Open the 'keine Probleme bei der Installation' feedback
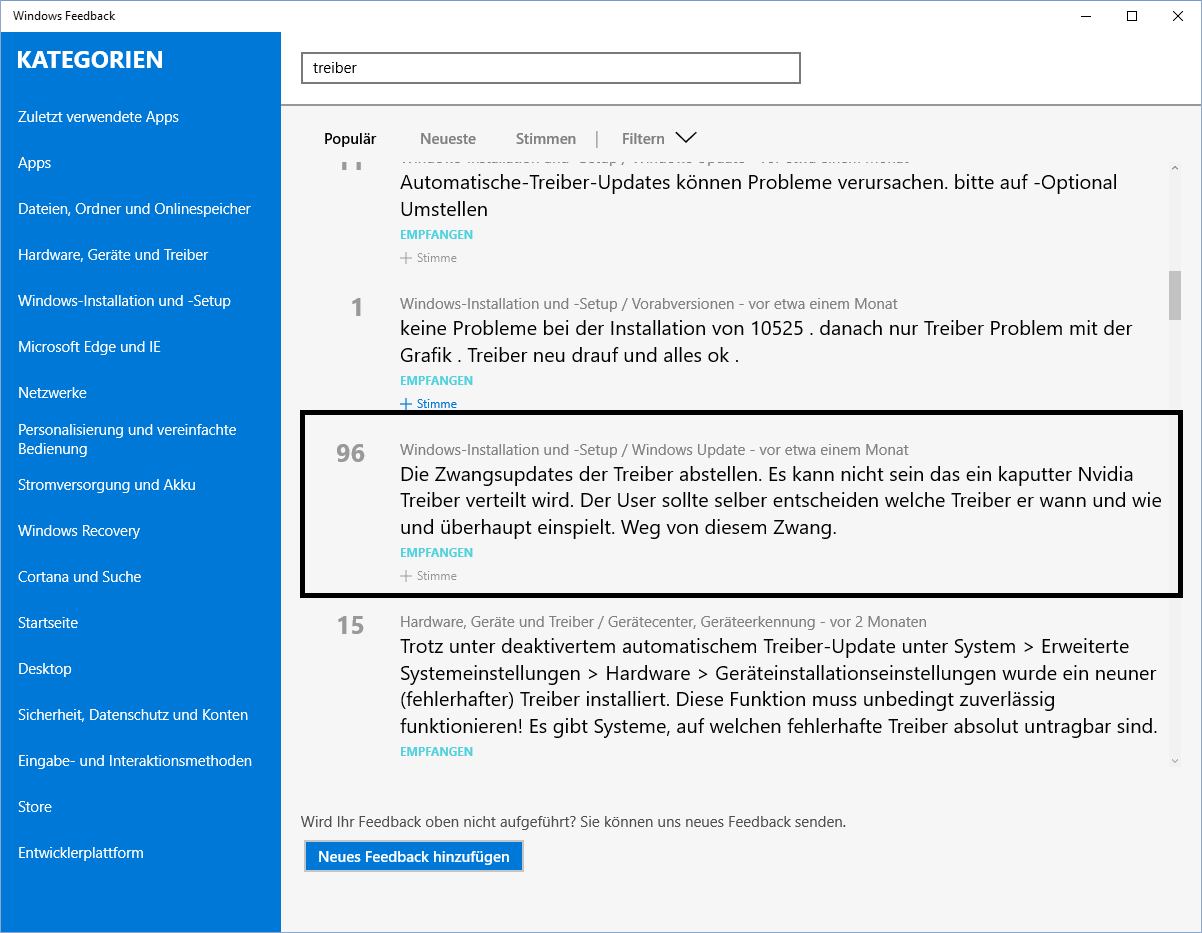 [x=766, y=342]
